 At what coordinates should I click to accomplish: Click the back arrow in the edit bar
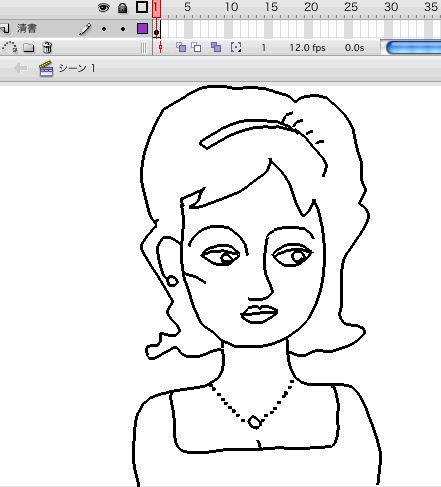20,68
